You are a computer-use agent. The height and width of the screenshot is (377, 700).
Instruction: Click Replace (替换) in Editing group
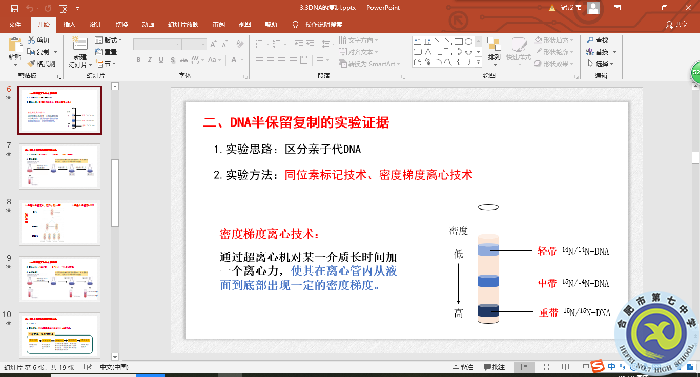click(601, 52)
